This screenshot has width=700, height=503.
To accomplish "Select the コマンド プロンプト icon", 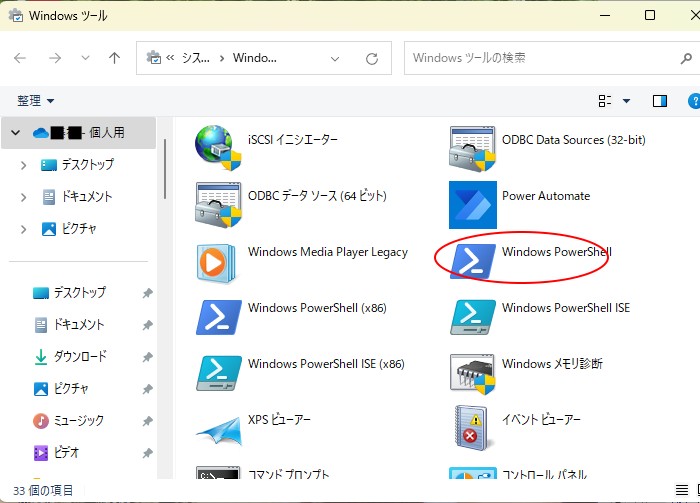I will pos(218,473).
